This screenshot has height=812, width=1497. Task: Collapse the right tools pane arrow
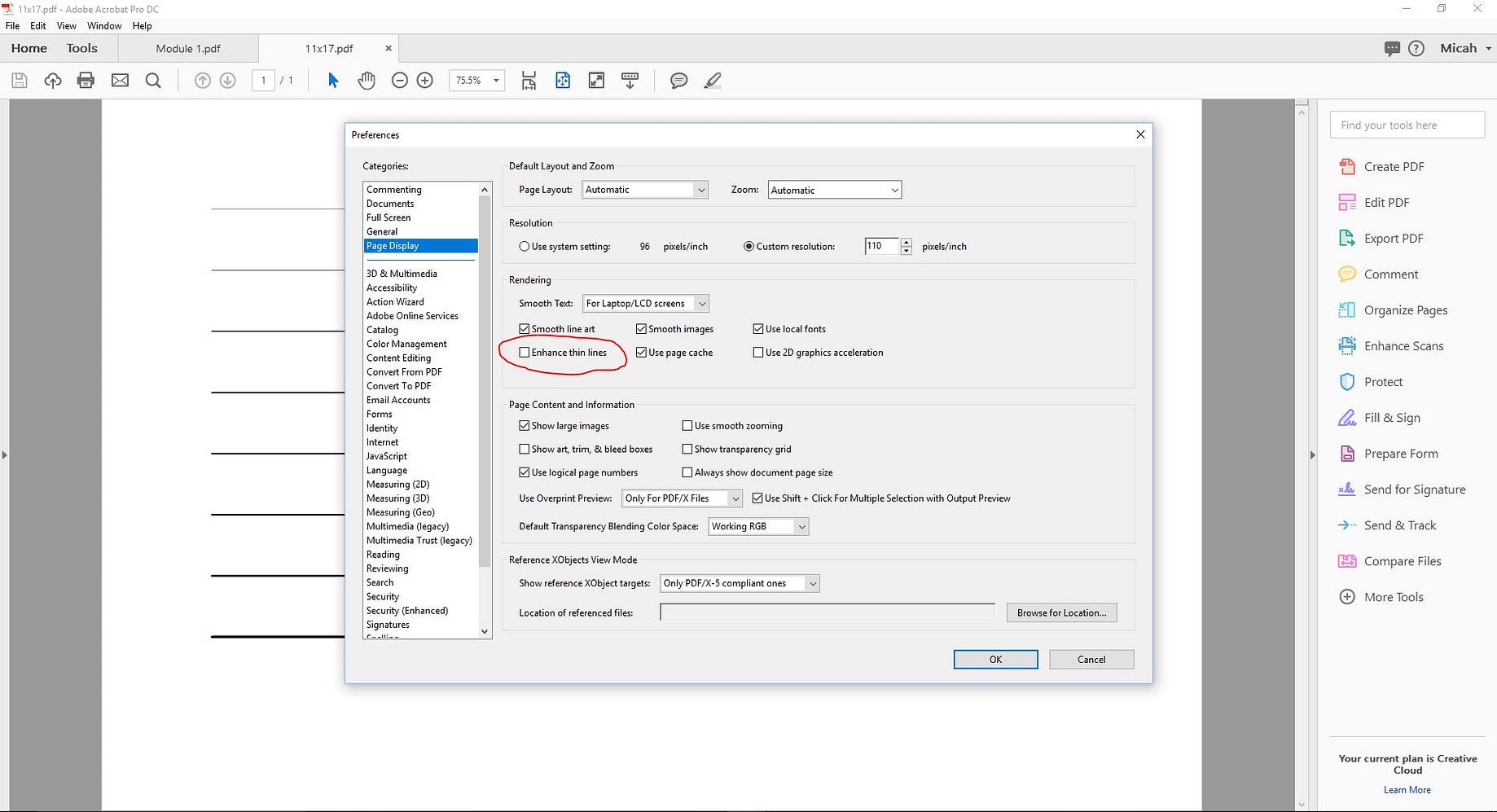coord(1312,455)
